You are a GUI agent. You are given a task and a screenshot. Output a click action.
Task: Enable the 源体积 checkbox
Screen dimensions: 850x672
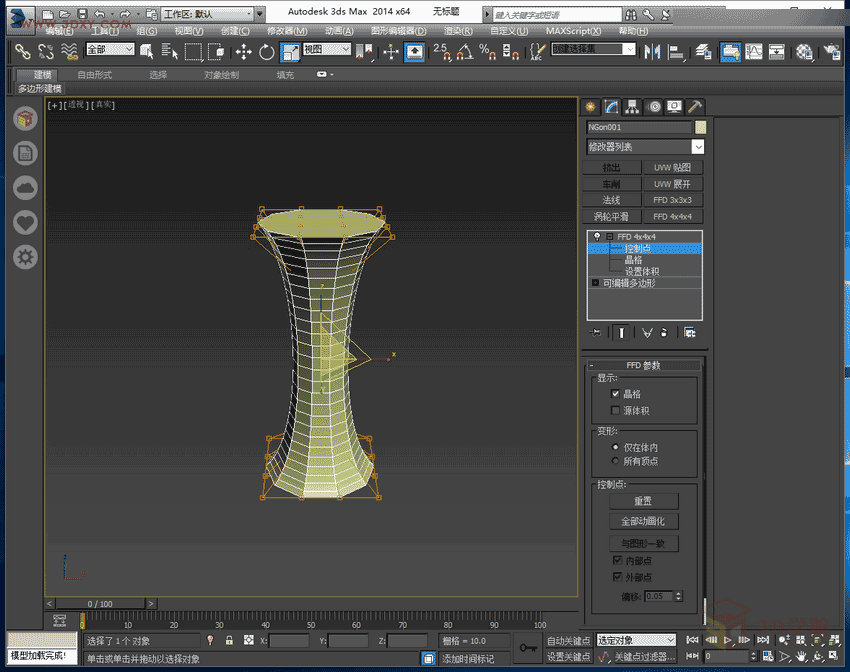[x=615, y=410]
